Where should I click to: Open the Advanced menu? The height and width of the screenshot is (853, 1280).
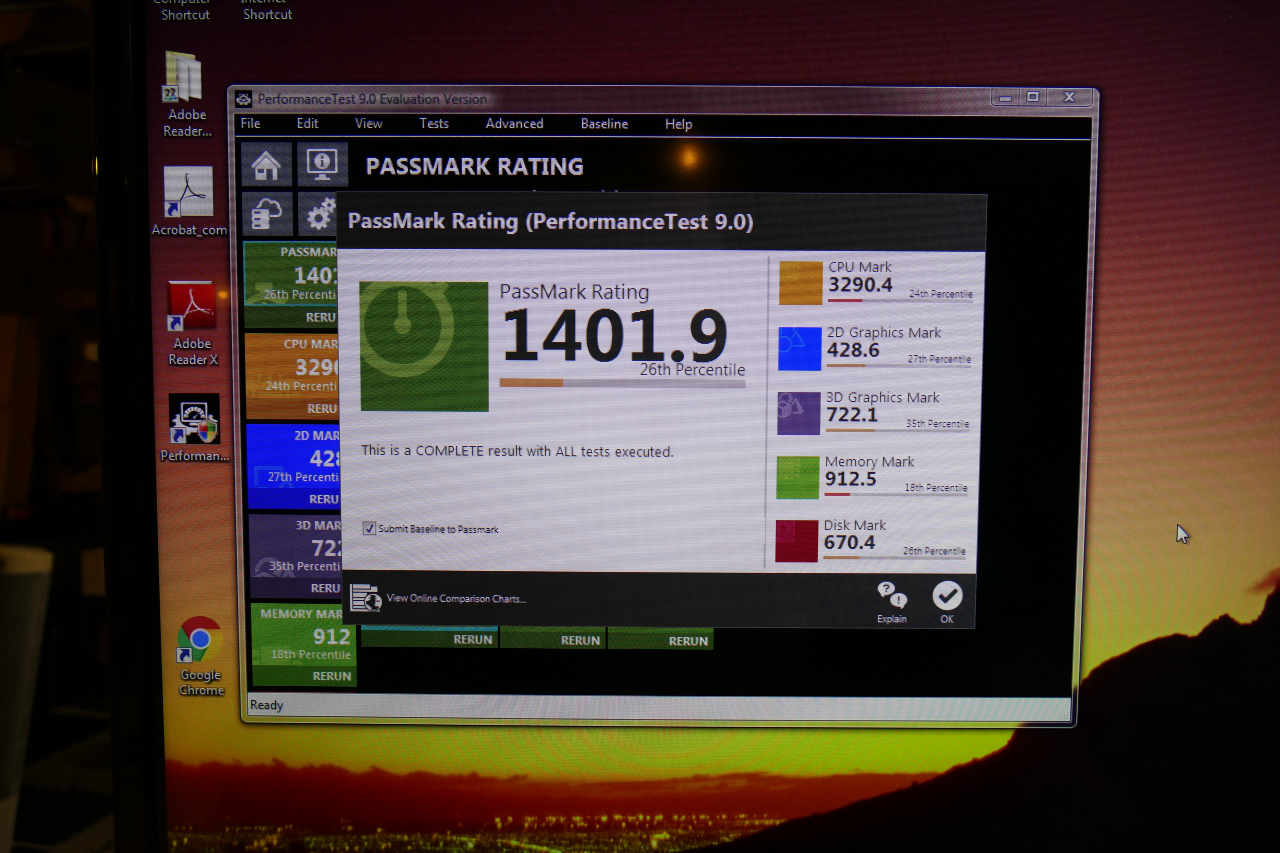pyautogui.click(x=514, y=124)
